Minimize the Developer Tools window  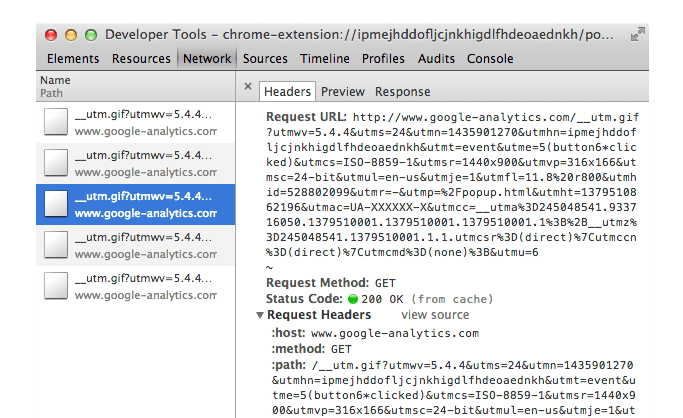73,34
